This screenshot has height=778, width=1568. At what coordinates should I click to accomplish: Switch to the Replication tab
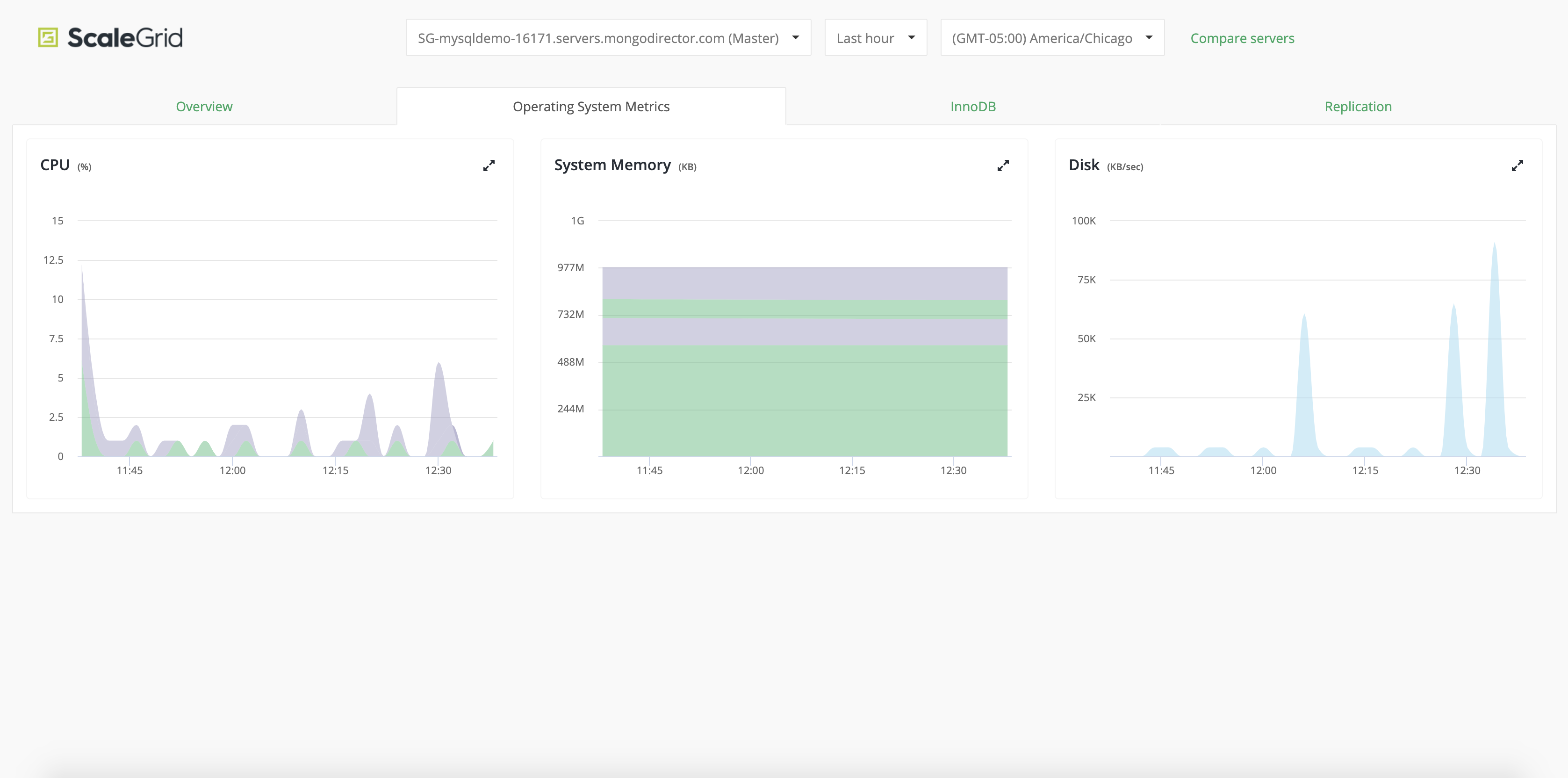coord(1358,107)
